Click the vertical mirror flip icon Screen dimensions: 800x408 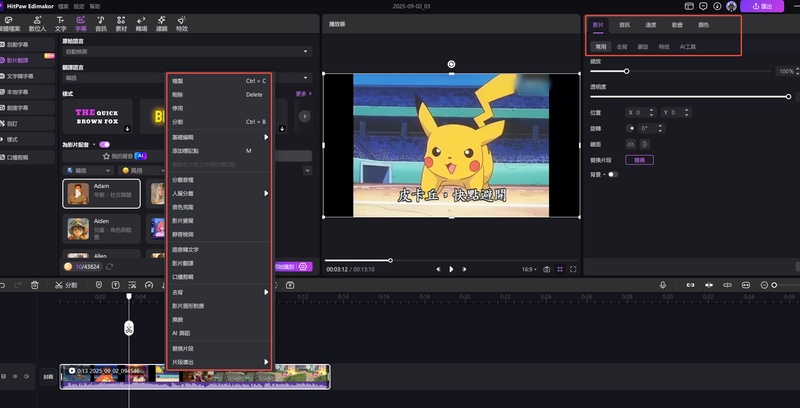(645, 144)
